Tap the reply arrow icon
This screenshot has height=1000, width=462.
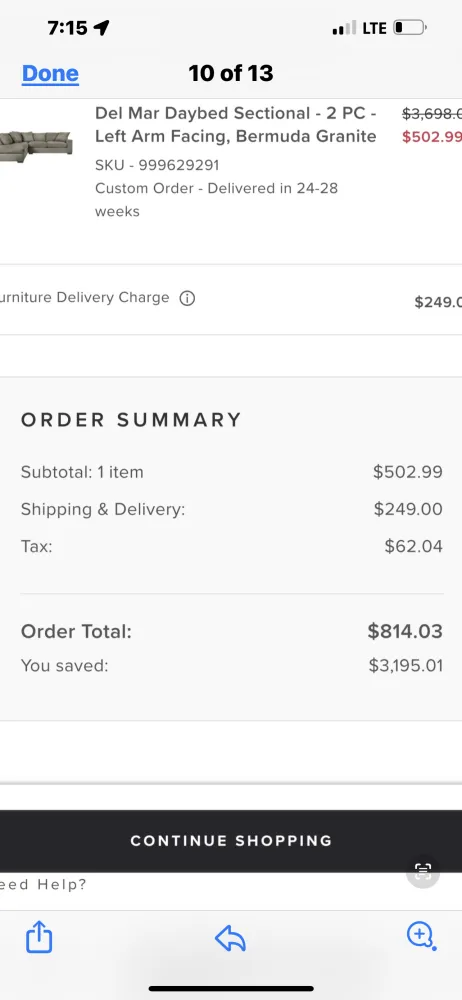[x=230, y=939]
